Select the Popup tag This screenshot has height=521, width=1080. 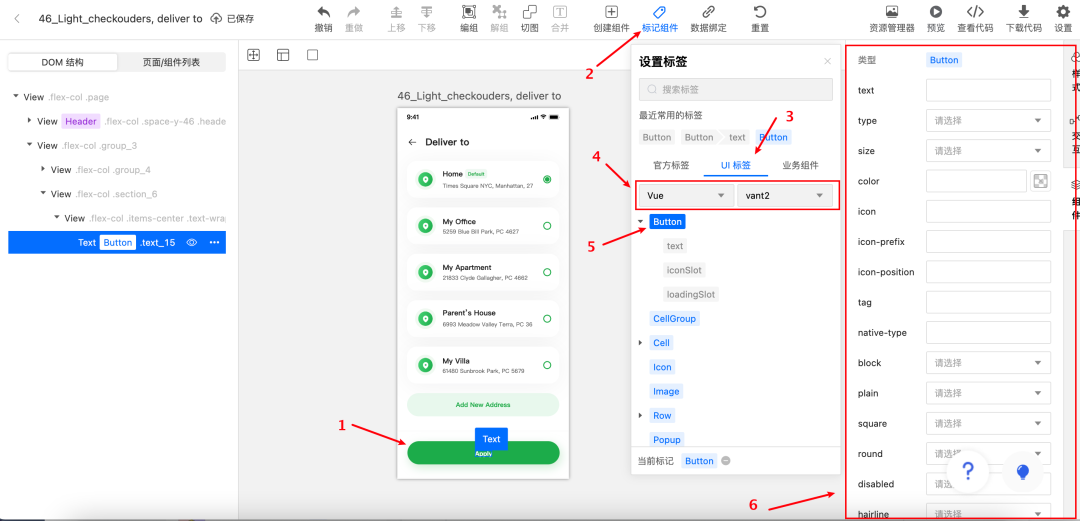[667, 440]
